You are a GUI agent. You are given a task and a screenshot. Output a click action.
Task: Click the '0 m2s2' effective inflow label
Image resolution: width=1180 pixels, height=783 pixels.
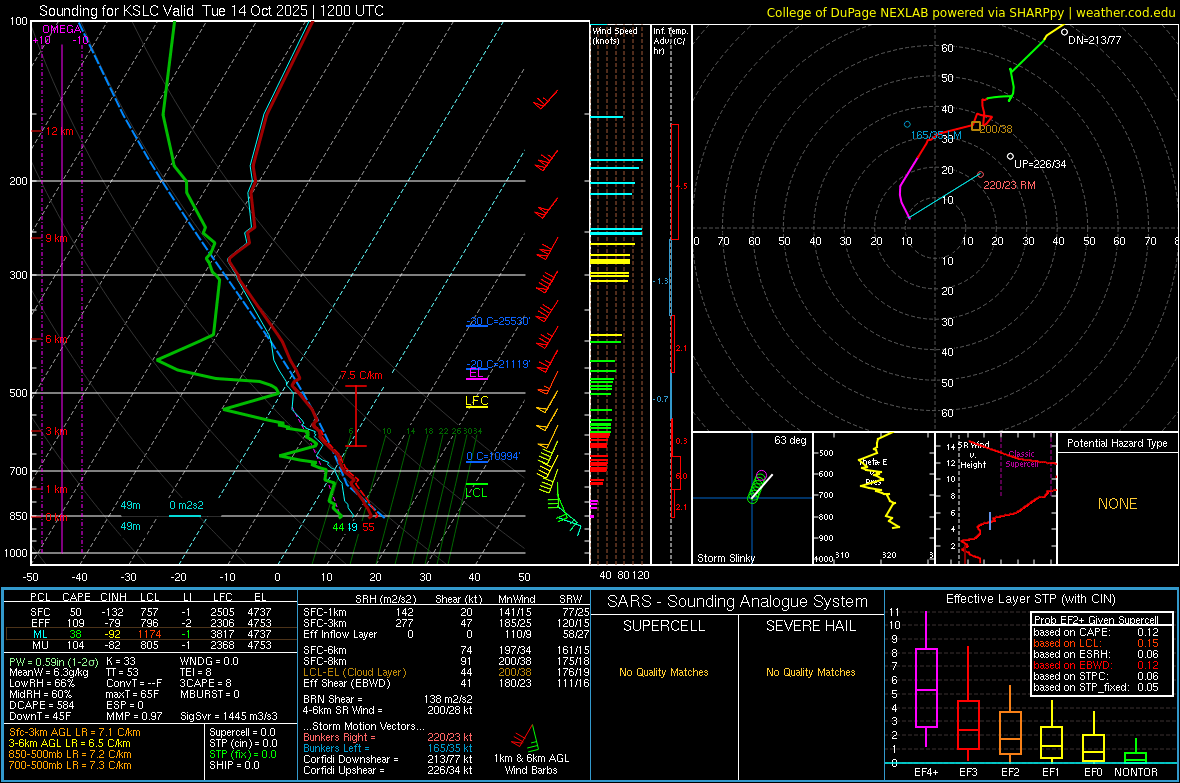(186, 505)
